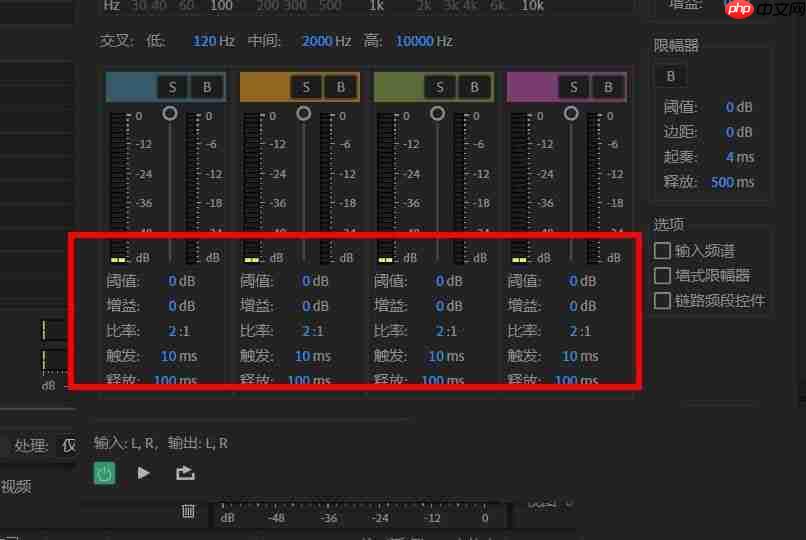Solo the green band with its S button
The image size is (806, 540).
[439, 87]
